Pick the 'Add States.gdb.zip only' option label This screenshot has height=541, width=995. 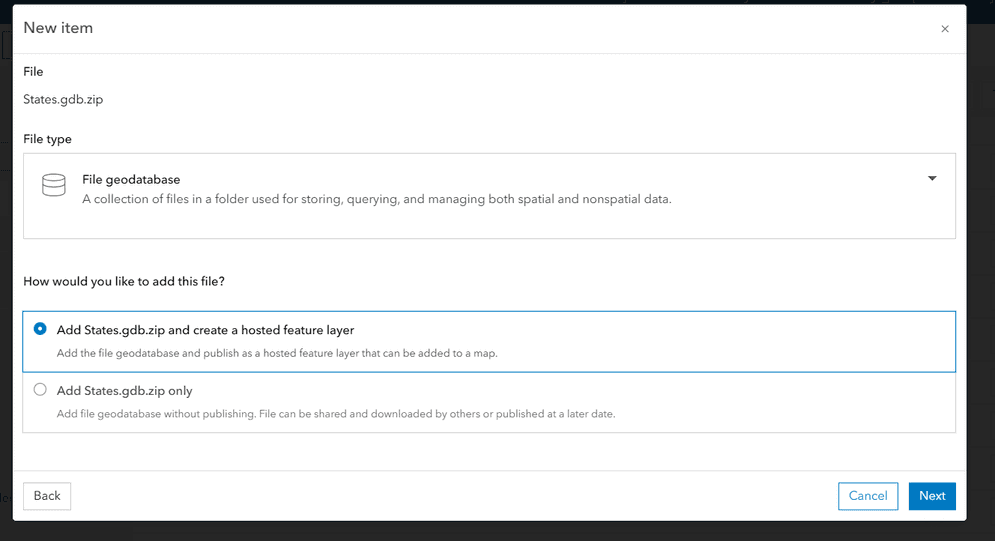[124, 391]
